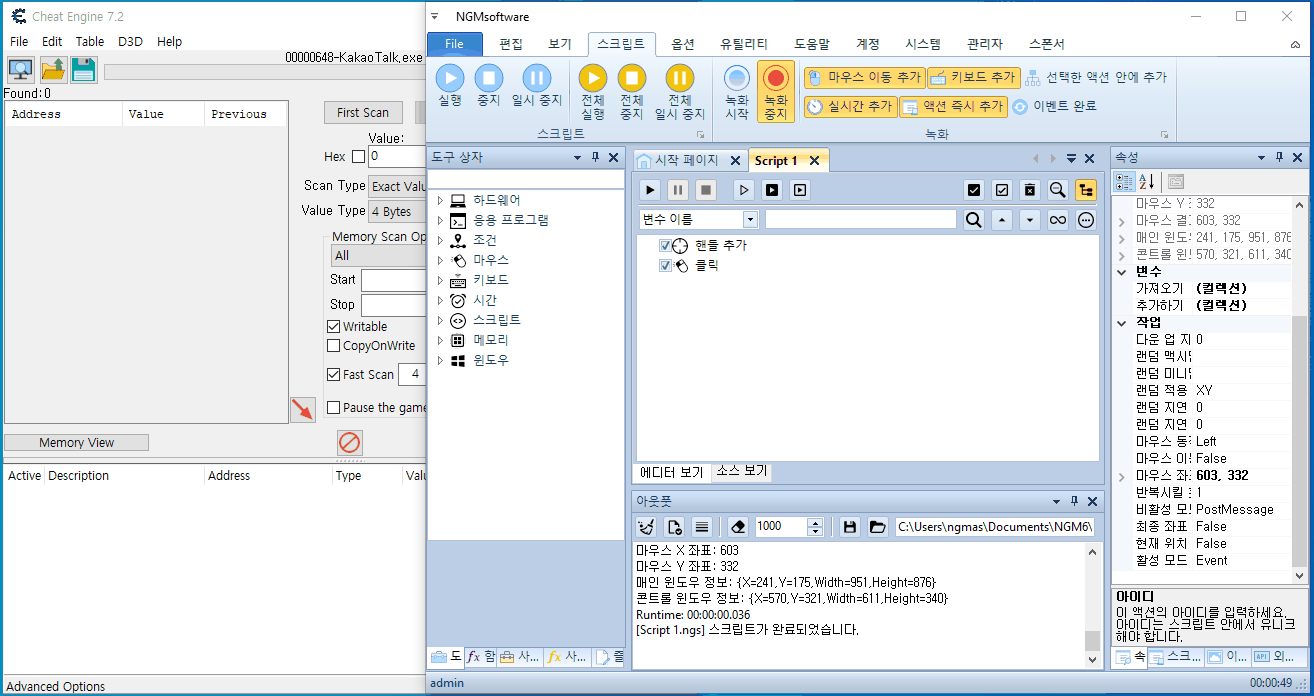The image size is (1314, 696).
Task: Click zoom-out magnifier in script toolbar
Action: tap(1058, 190)
